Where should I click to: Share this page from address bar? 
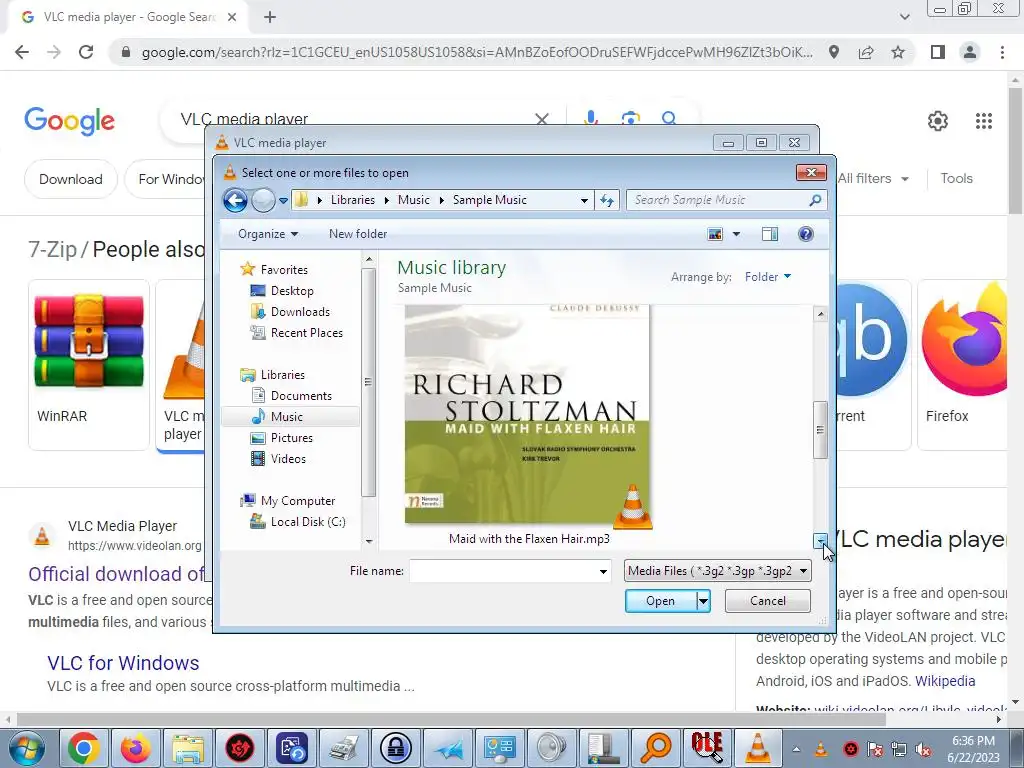click(866, 52)
